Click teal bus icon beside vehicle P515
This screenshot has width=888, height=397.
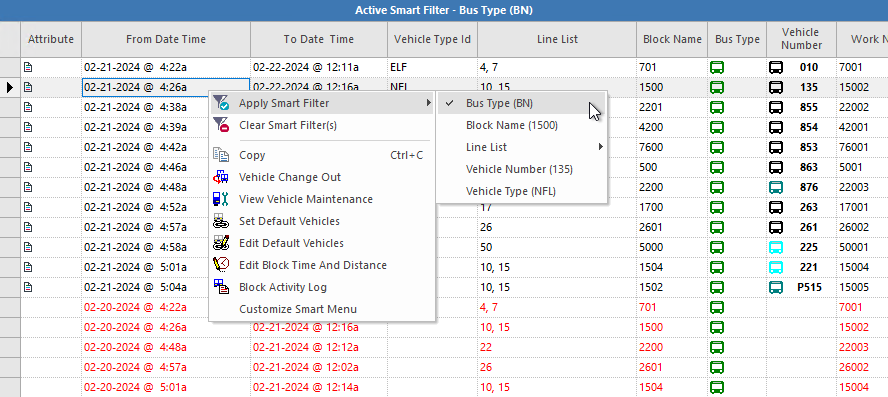pos(776,287)
